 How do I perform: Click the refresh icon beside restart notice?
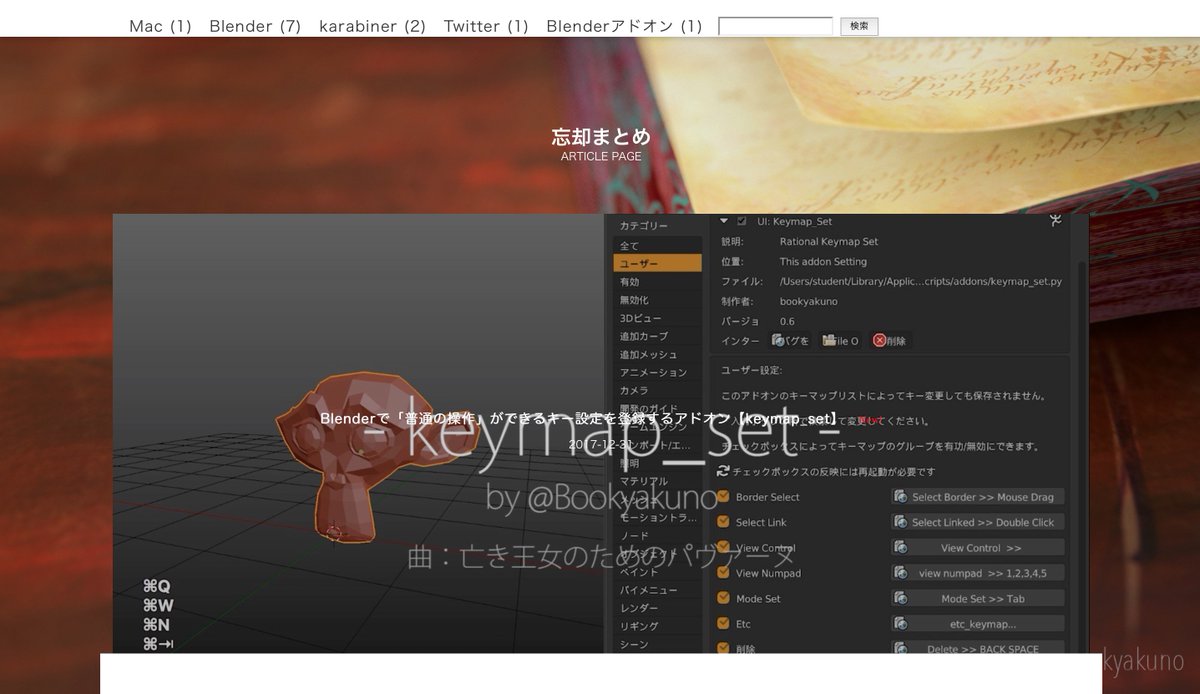723,471
